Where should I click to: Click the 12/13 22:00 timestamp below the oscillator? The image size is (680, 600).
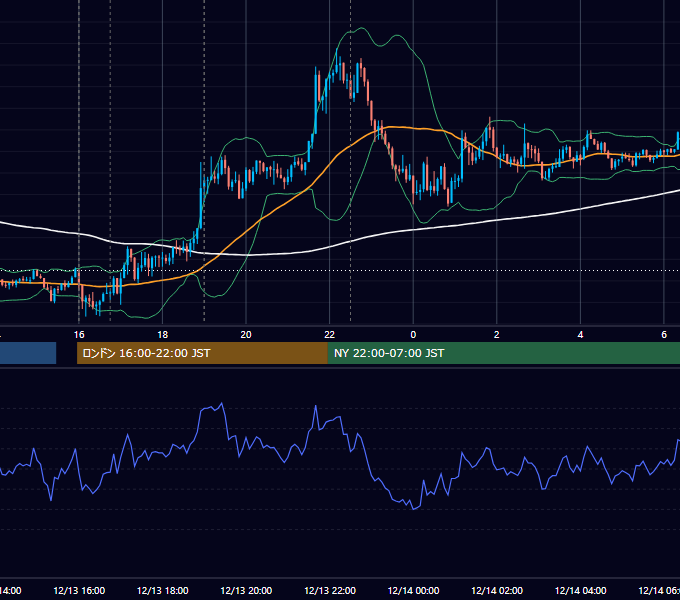pos(330,590)
